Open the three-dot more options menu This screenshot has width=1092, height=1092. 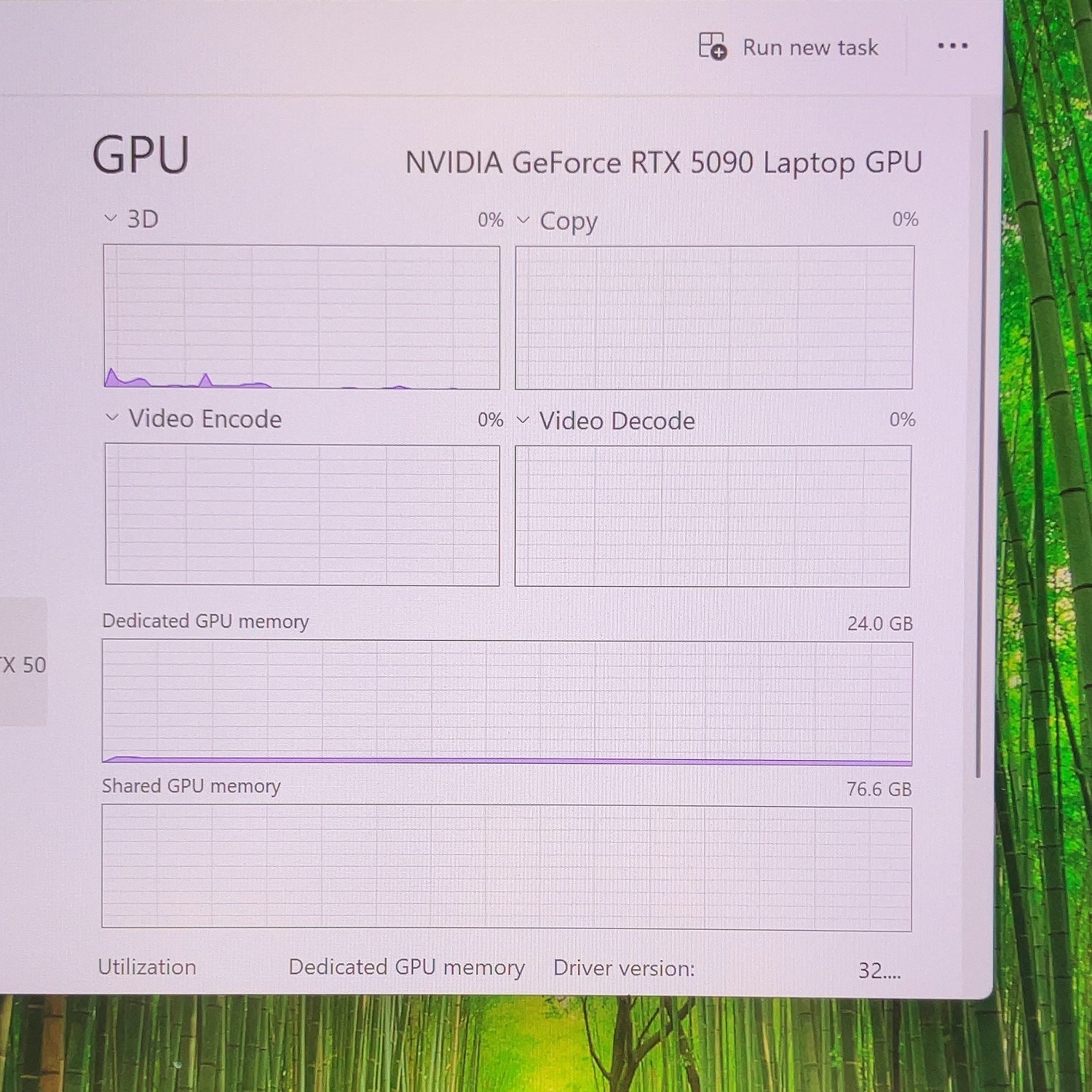[952, 46]
